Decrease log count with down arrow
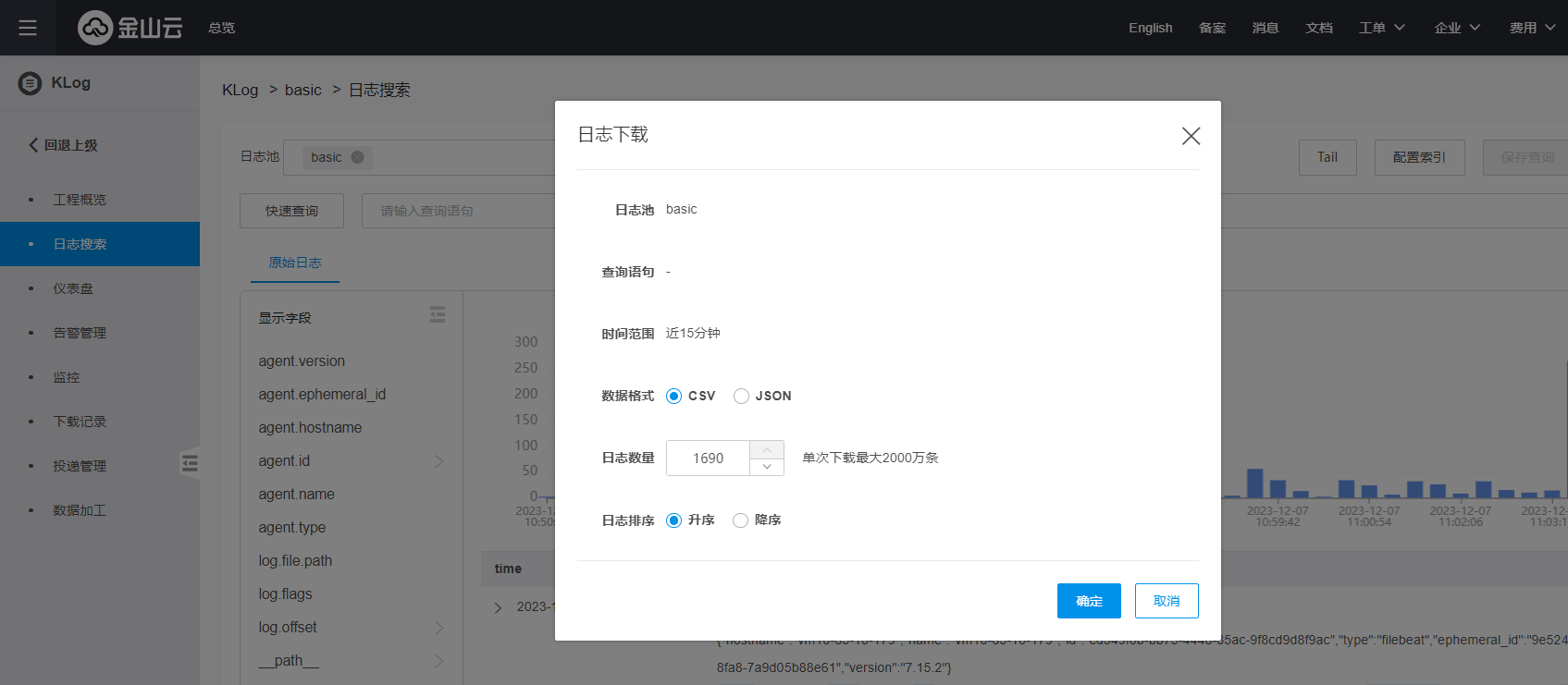The width and height of the screenshot is (1568, 685). pos(767,467)
